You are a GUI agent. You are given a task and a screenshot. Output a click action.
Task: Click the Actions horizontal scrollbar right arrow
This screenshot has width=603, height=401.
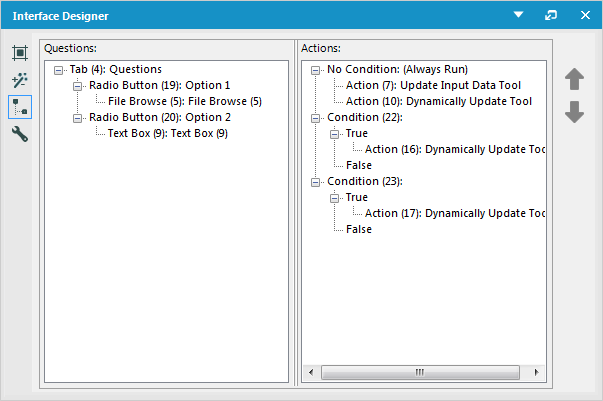click(540, 373)
